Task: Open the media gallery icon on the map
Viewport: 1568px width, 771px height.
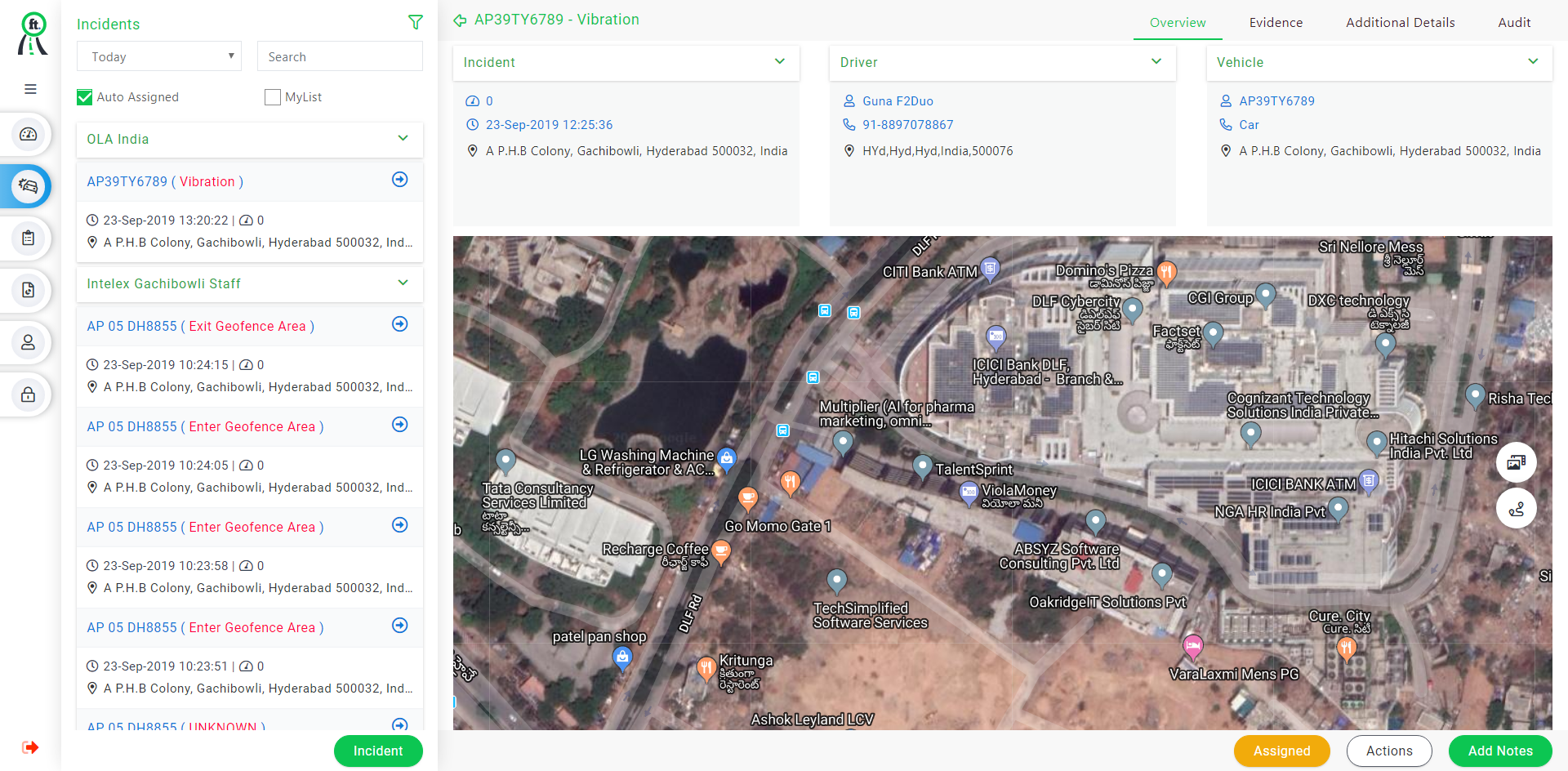Action: tap(1517, 462)
